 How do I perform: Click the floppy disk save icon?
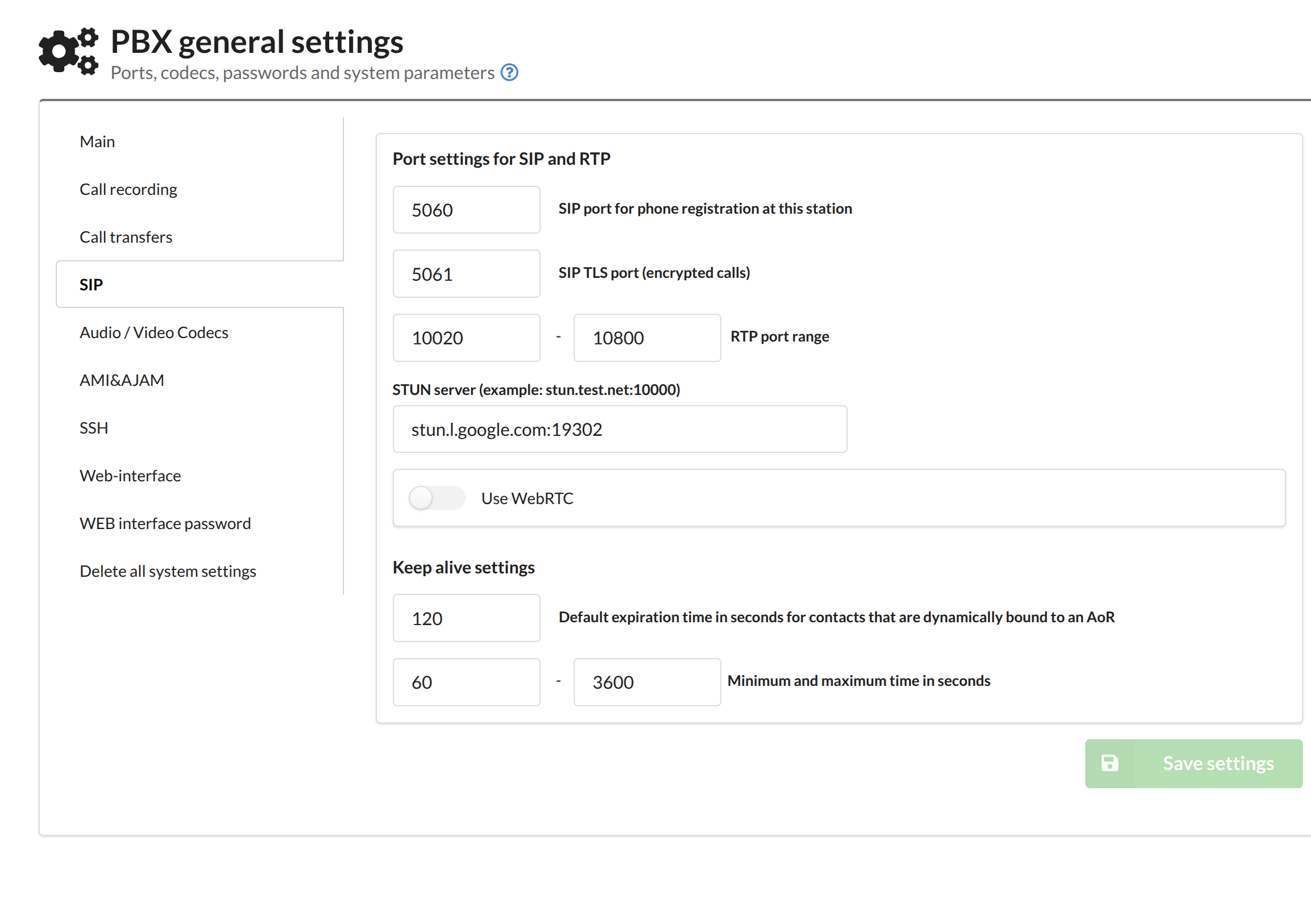[x=1109, y=763]
